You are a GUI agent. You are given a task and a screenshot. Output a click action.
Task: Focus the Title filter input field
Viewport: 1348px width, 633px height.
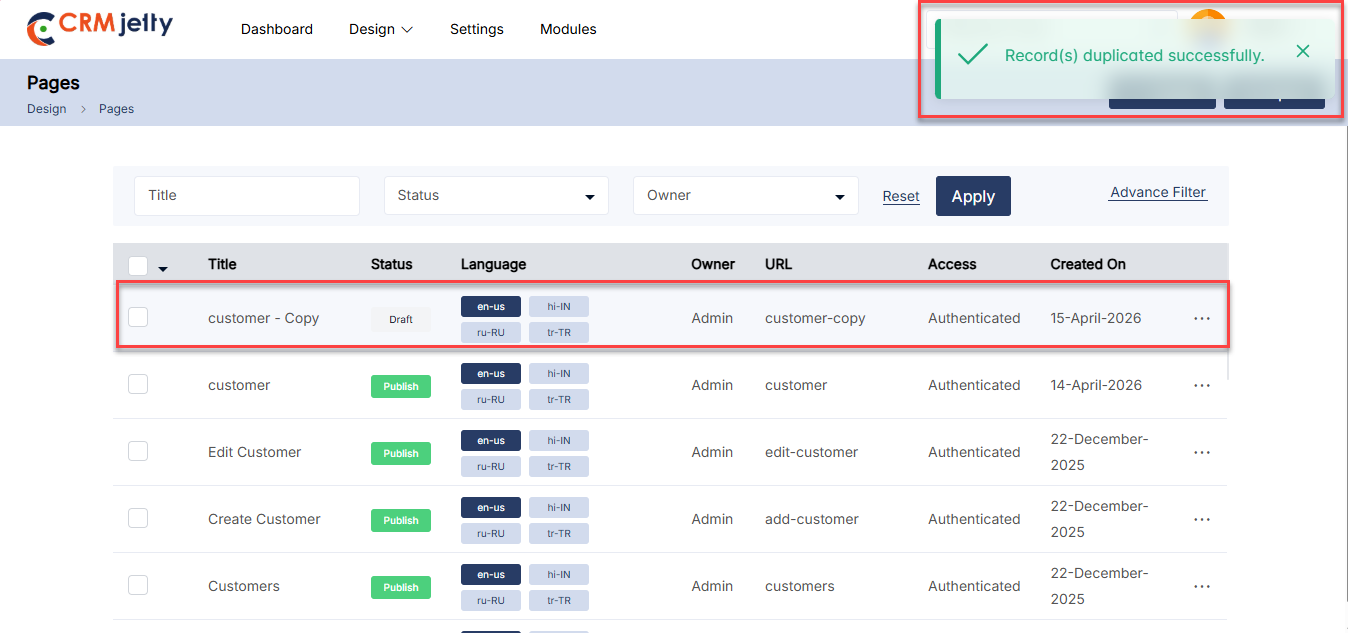(247, 196)
